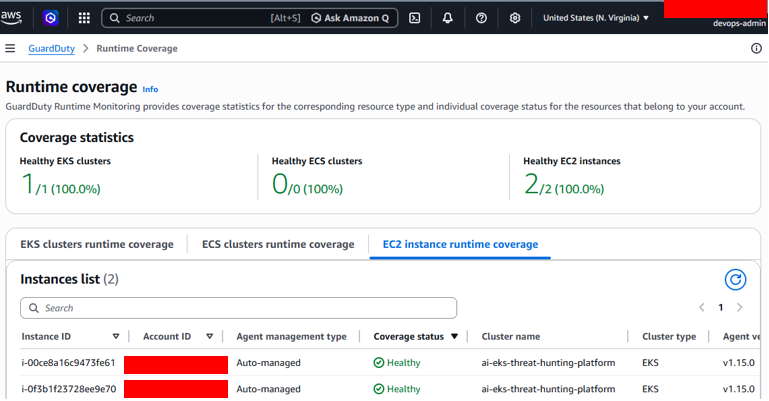Switch to ECS clusters runtime coverage tab

pos(278,244)
